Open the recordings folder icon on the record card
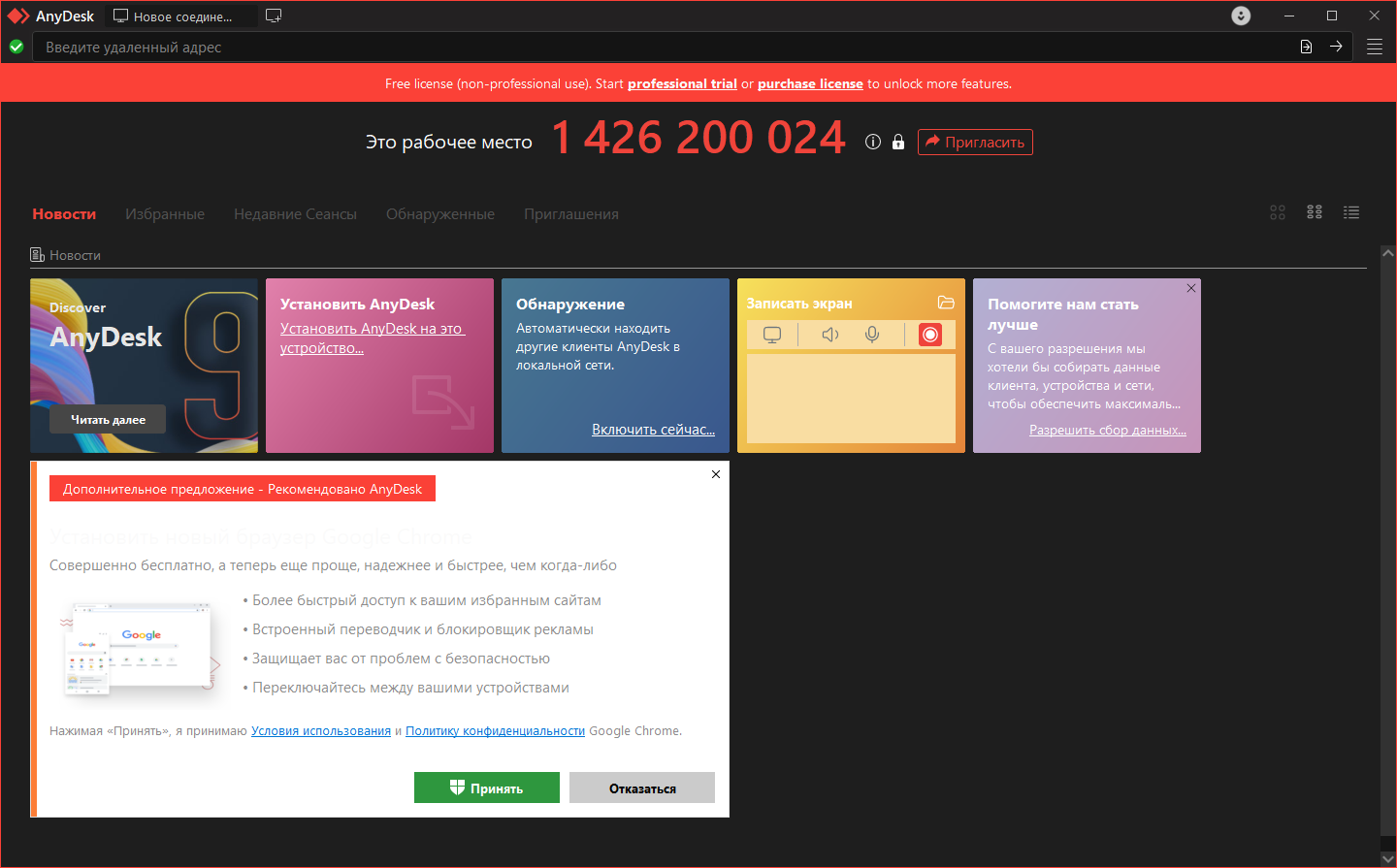The width and height of the screenshot is (1397, 868). [x=946, y=303]
